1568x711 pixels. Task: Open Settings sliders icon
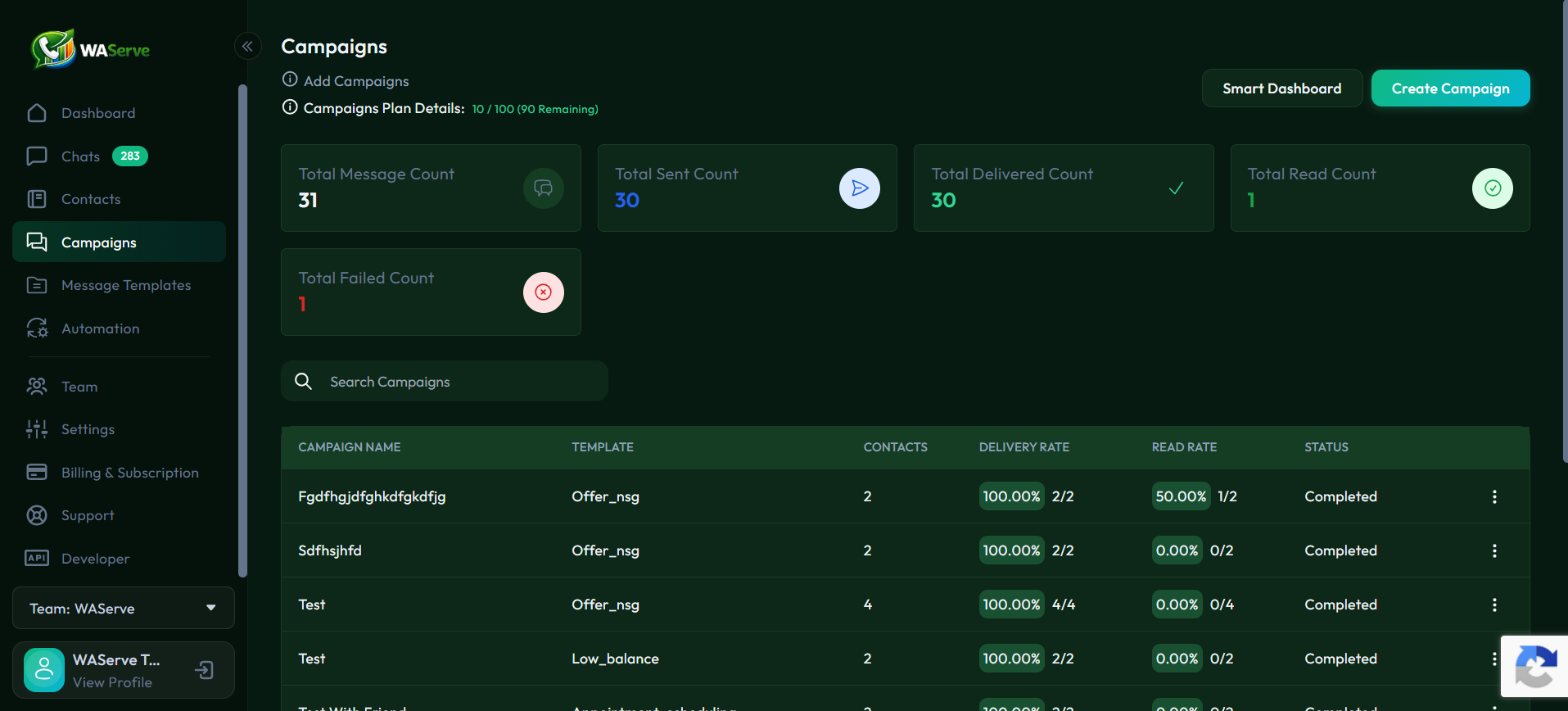(37, 429)
